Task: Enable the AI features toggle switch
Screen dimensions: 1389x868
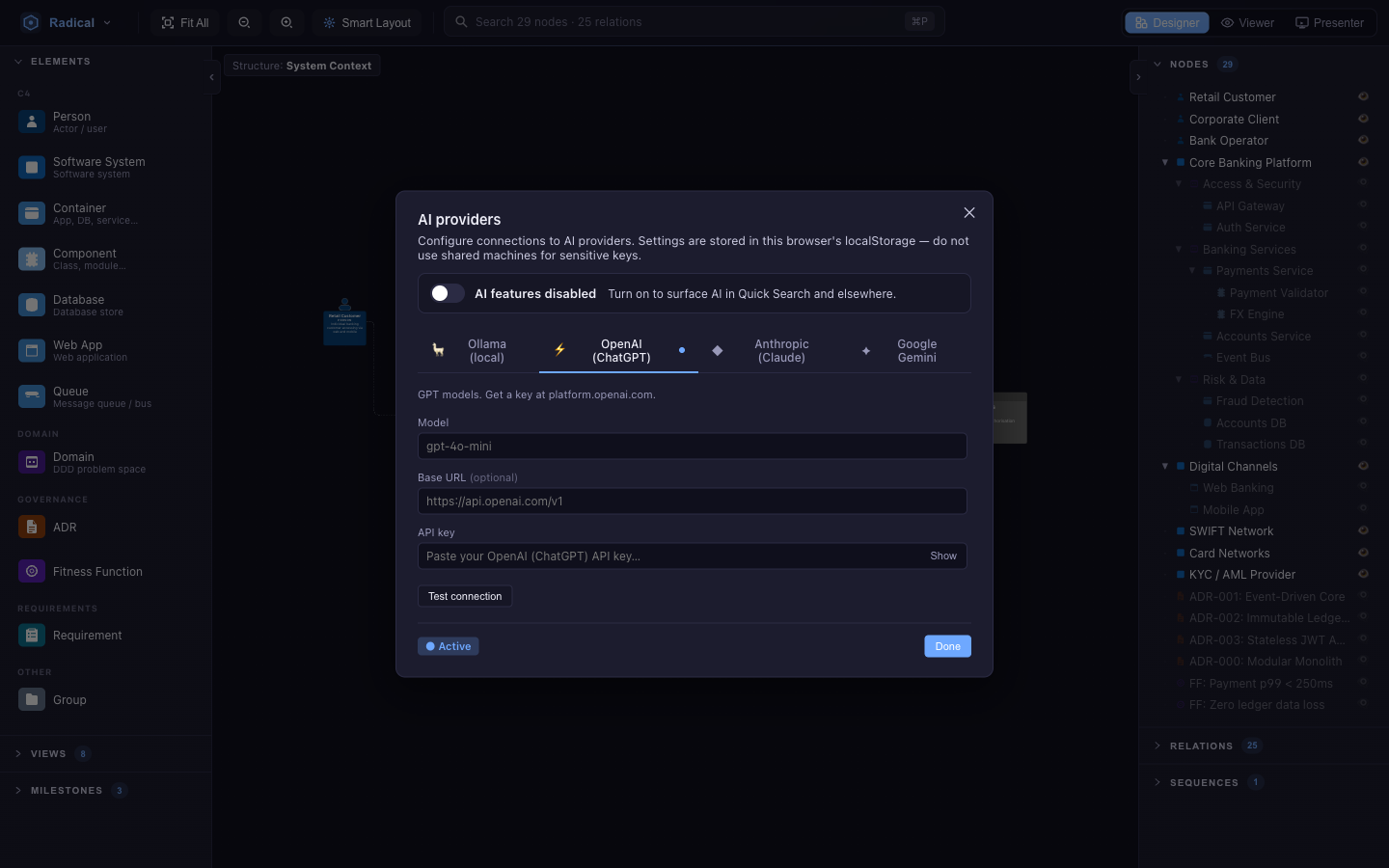Action: [447, 293]
